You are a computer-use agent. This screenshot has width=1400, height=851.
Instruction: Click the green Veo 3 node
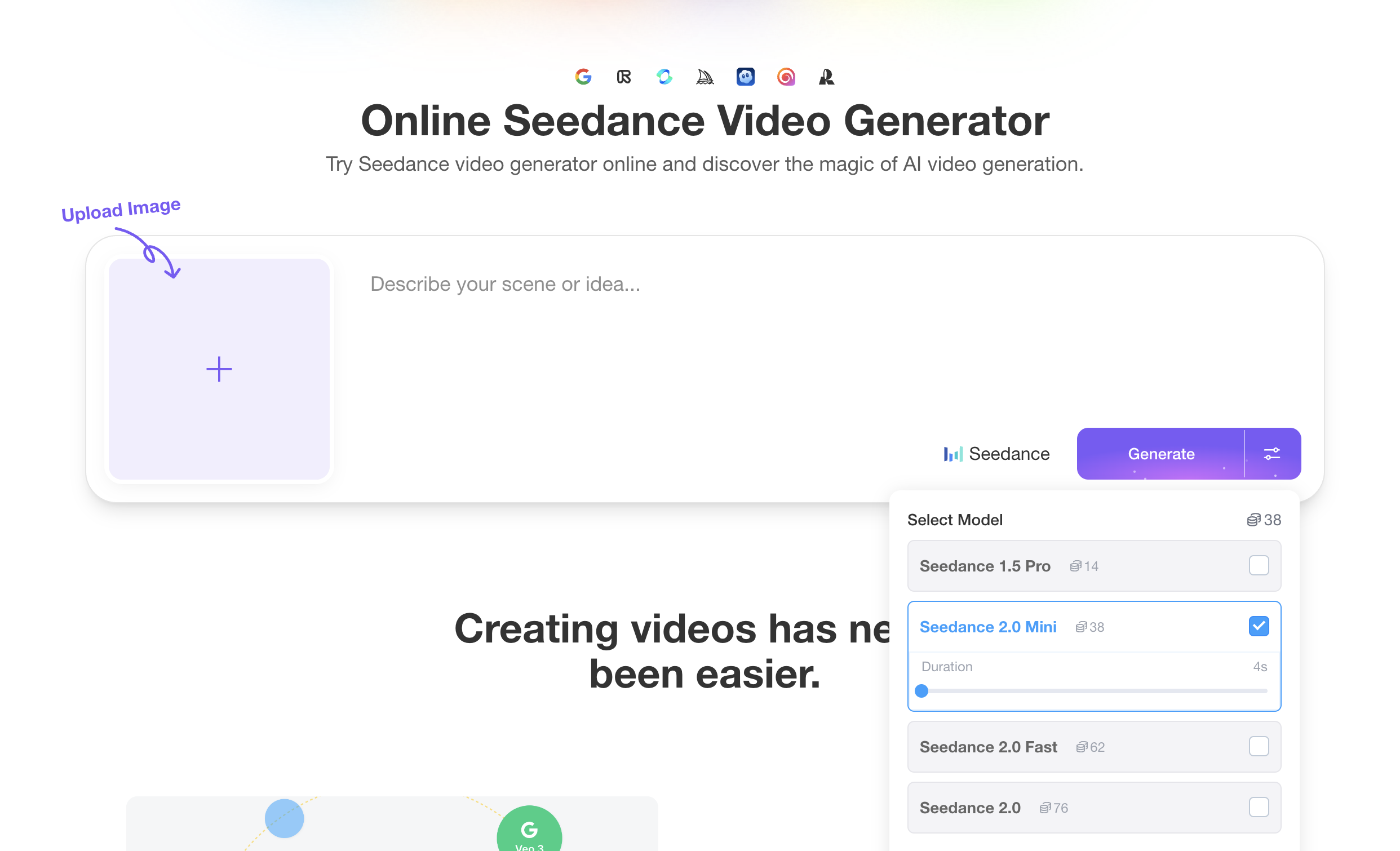point(529,829)
